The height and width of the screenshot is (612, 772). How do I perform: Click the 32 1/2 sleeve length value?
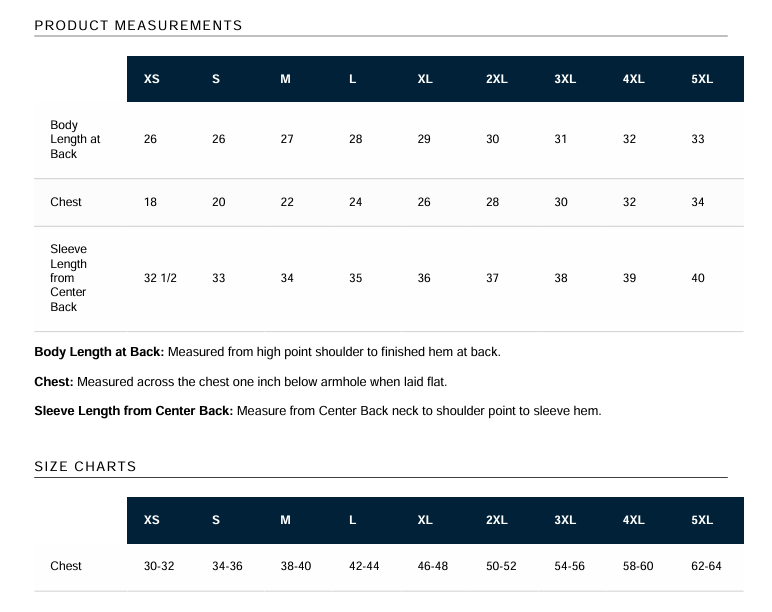pos(160,278)
